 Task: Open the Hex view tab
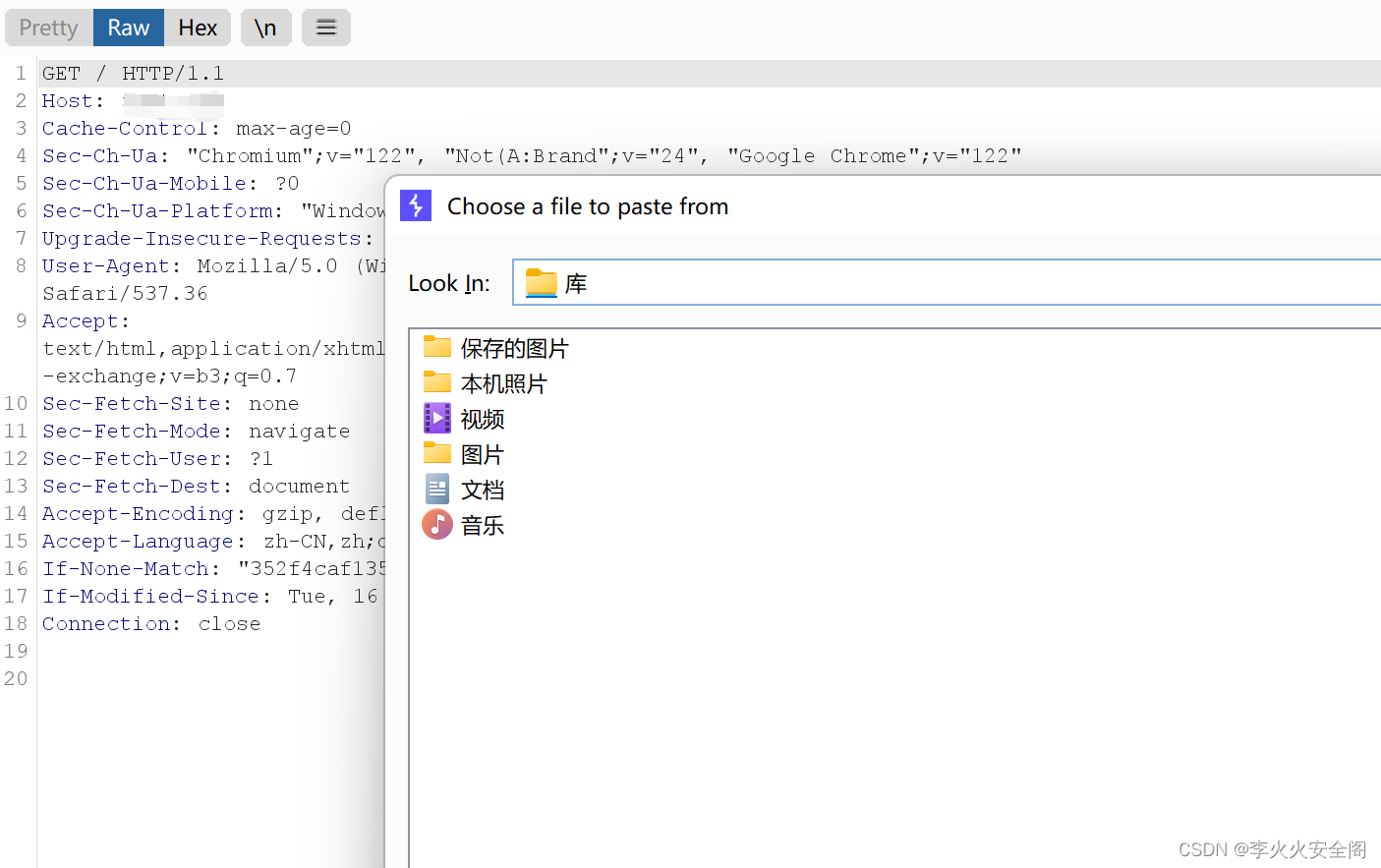coord(198,28)
